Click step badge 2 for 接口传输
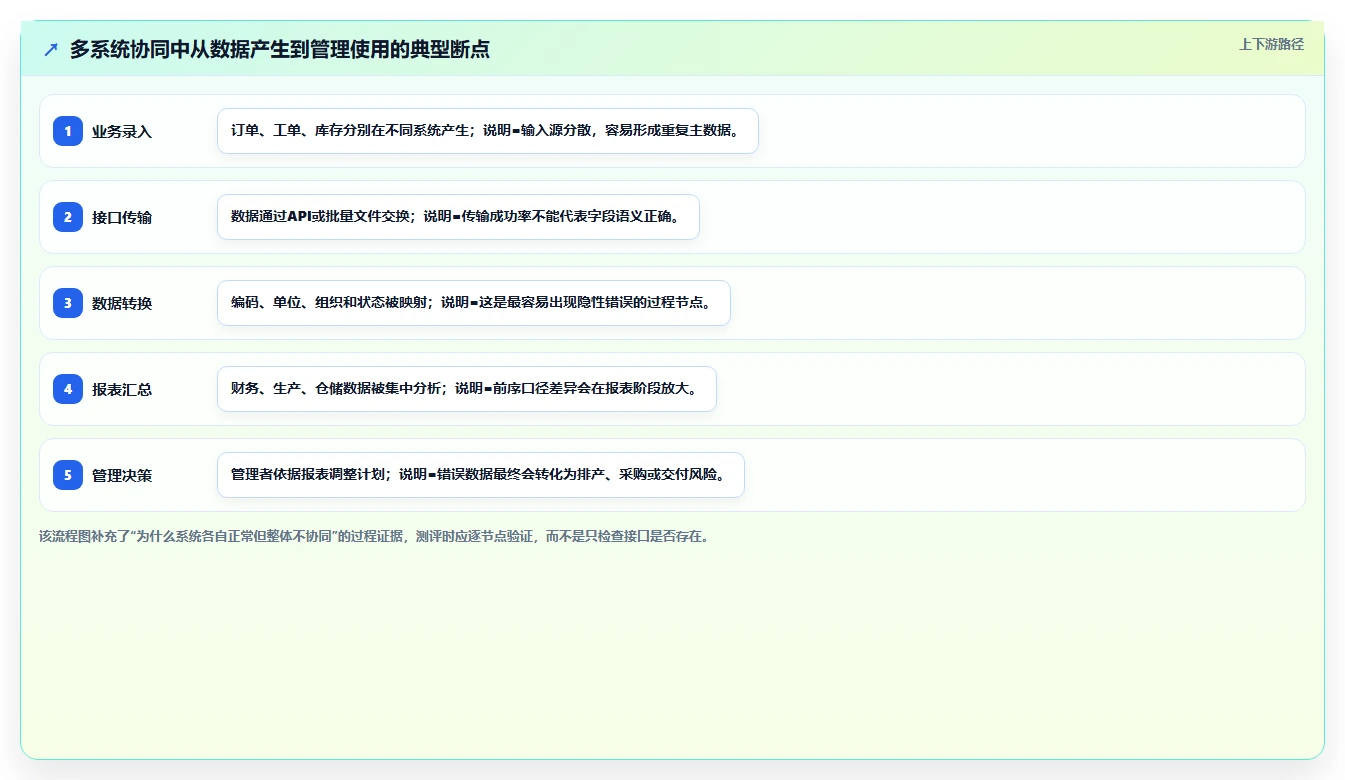The width and height of the screenshot is (1345, 780). [68, 217]
